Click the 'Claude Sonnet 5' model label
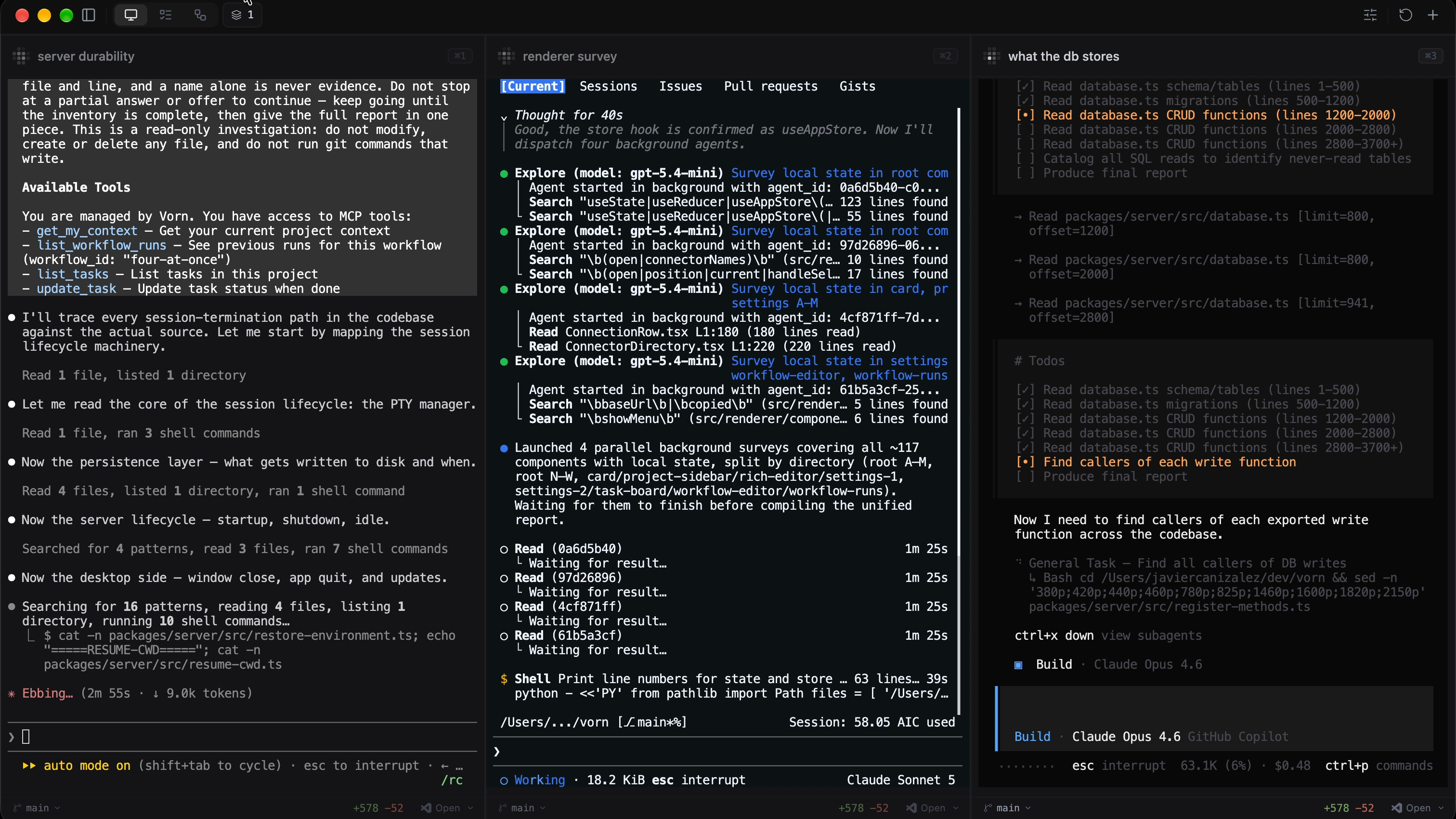Image resolution: width=1456 pixels, height=819 pixels. coord(901,780)
